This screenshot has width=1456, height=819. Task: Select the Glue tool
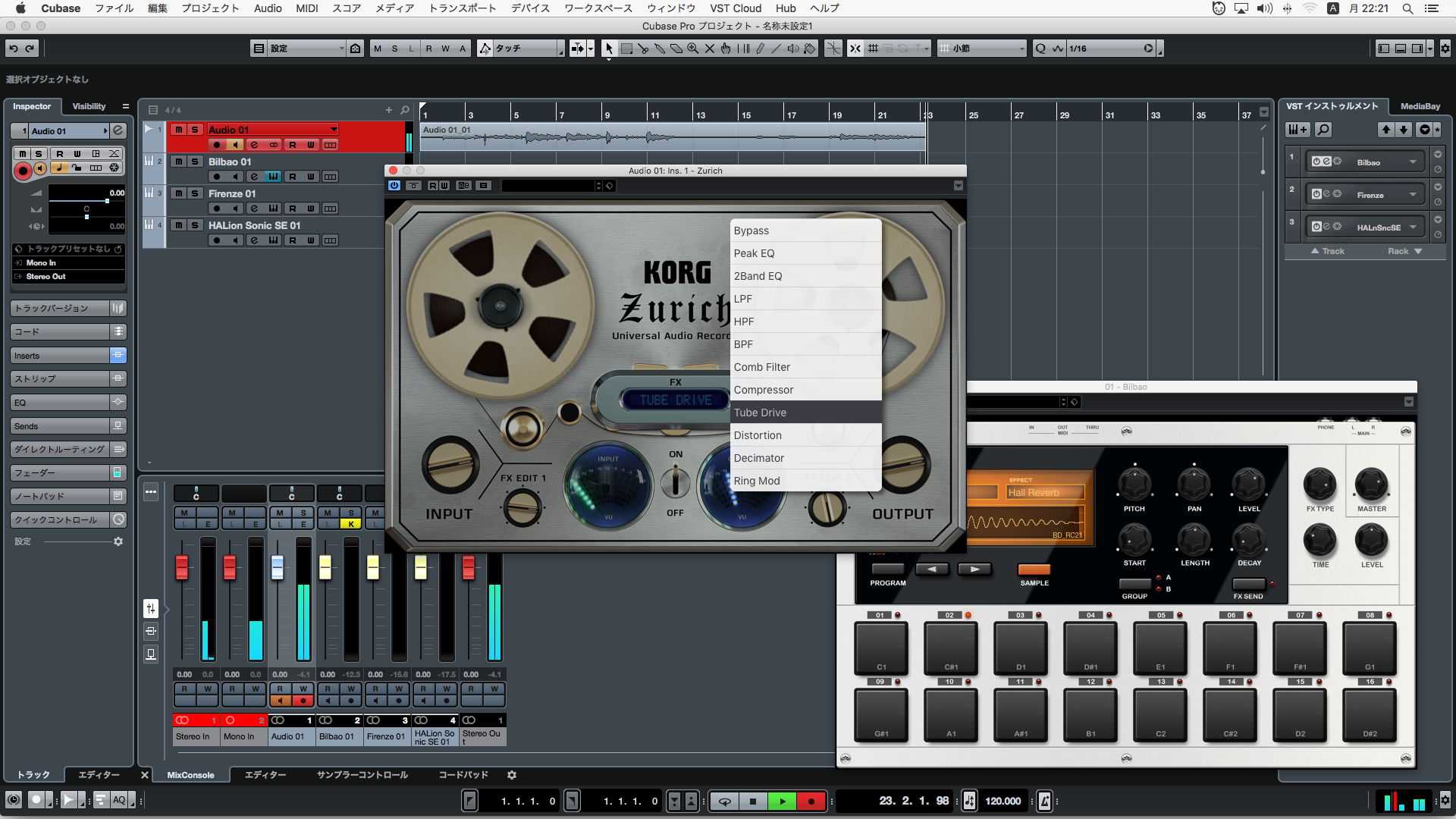pos(660,49)
